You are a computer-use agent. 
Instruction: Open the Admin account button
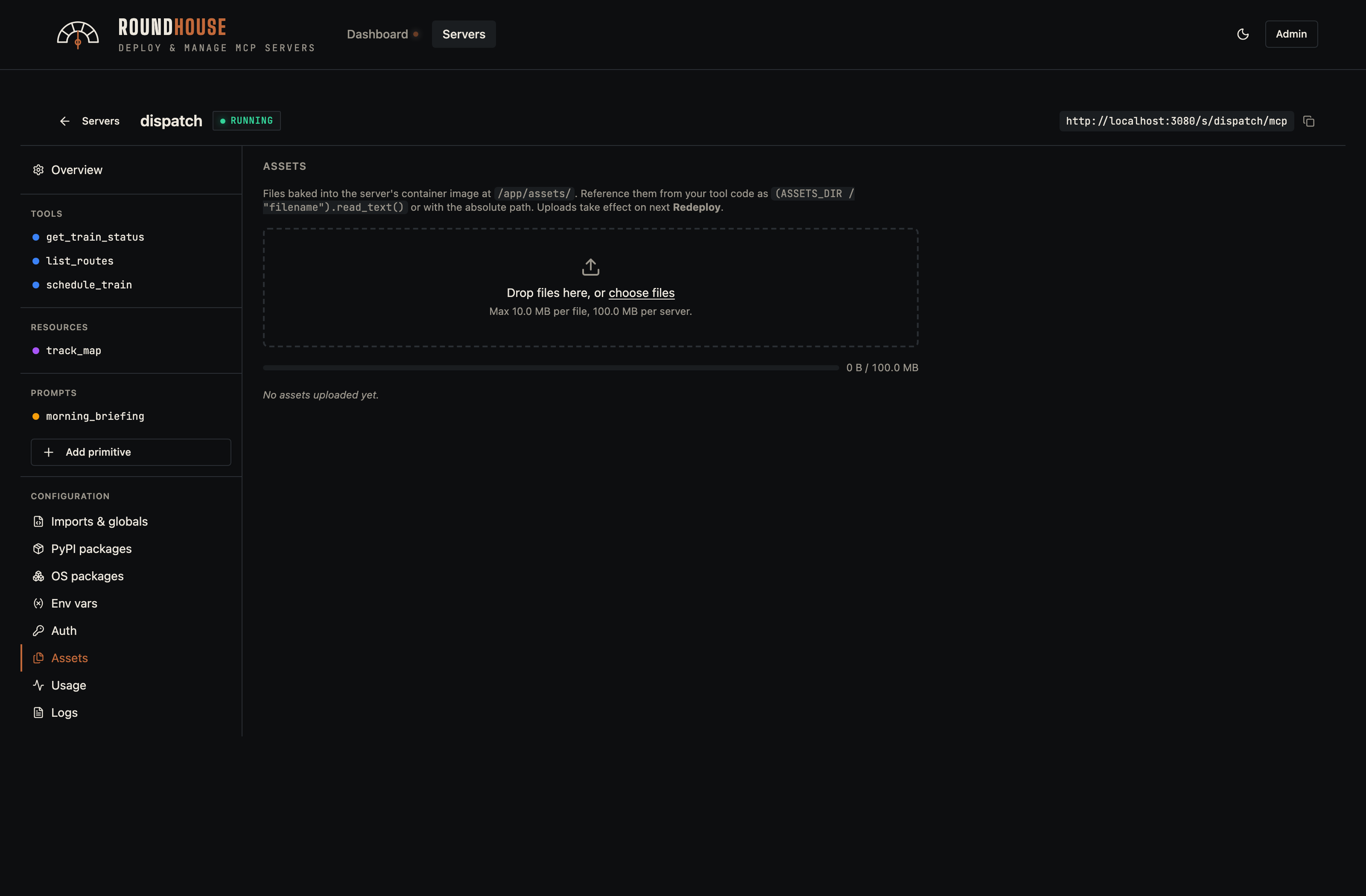click(x=1291, y=35)
